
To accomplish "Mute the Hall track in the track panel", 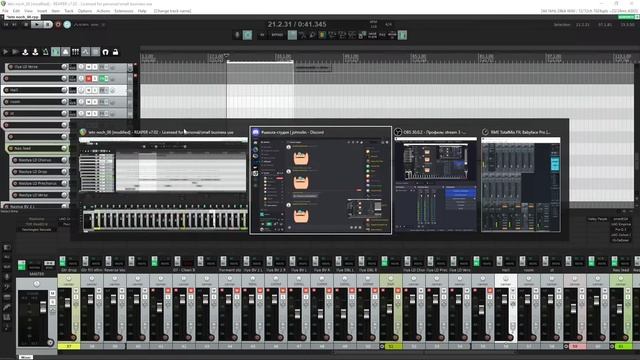I will tap(89, 90).
